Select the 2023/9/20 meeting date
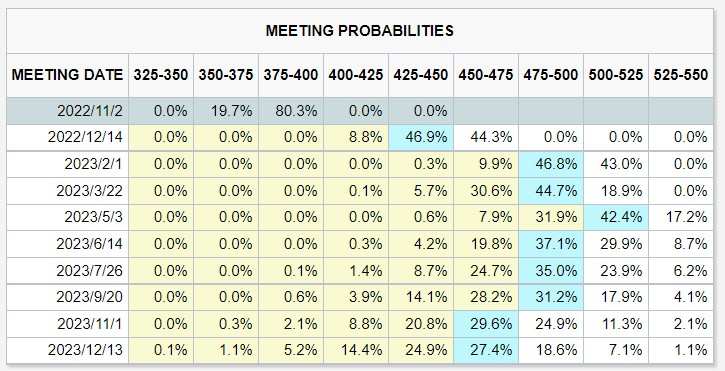Image resolution: width=725 pixels, height=371 pixels. [90, 297]
